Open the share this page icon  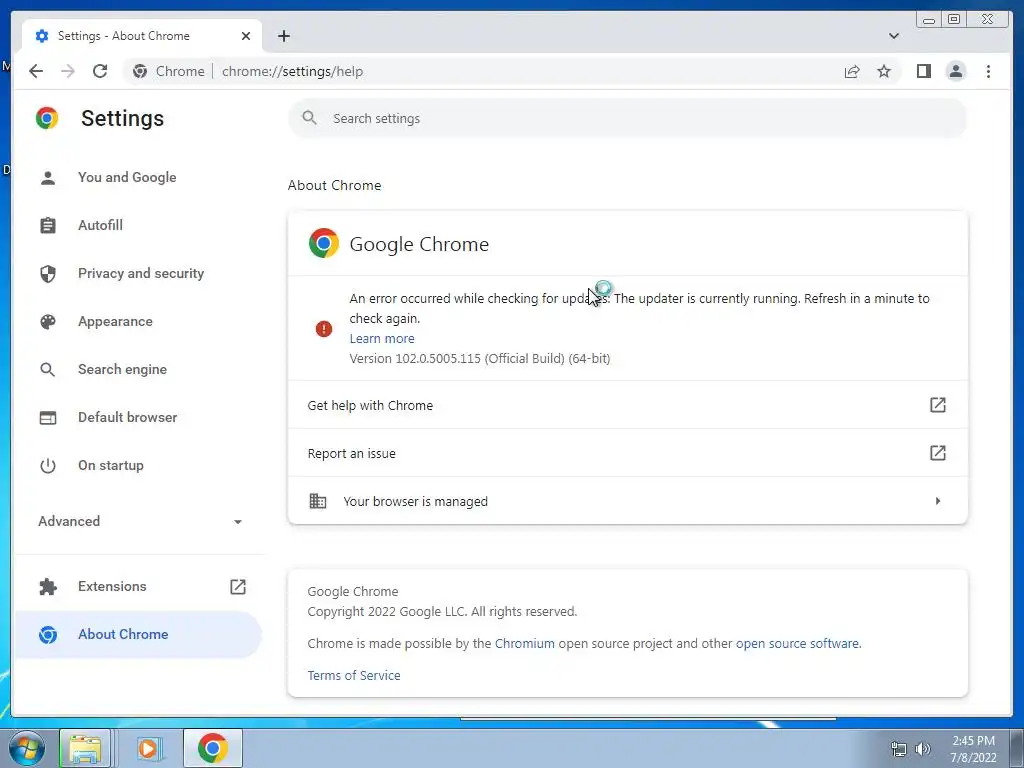[x=852, y=71]
